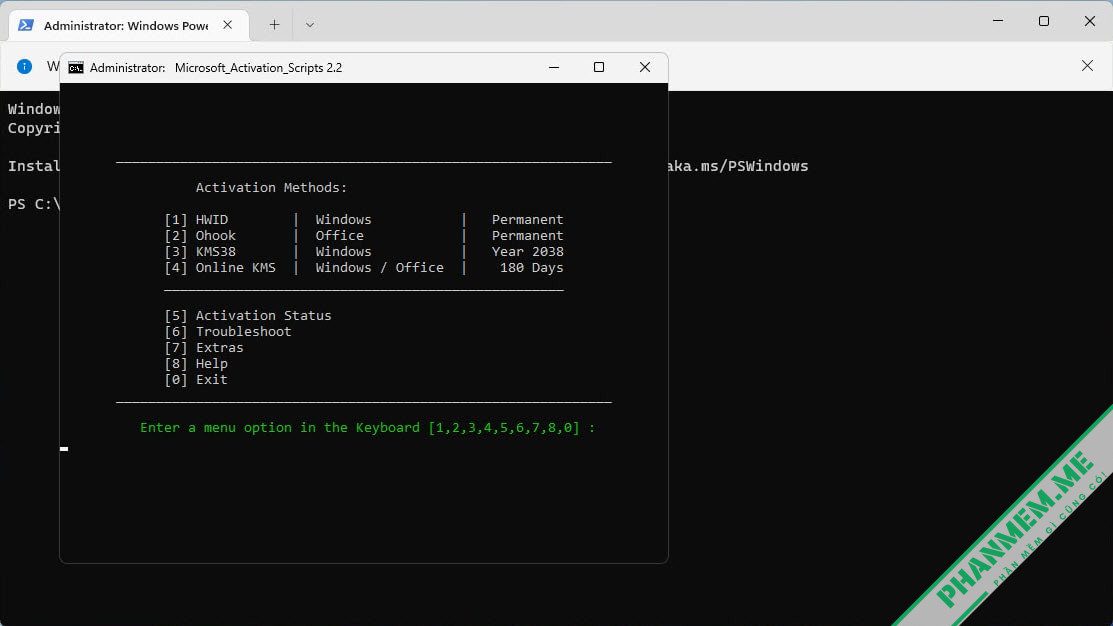1113x626 pixels.
Task: Click the [6] Troubleshoot line
Action: pyautogui.click(x=228, y=331)
